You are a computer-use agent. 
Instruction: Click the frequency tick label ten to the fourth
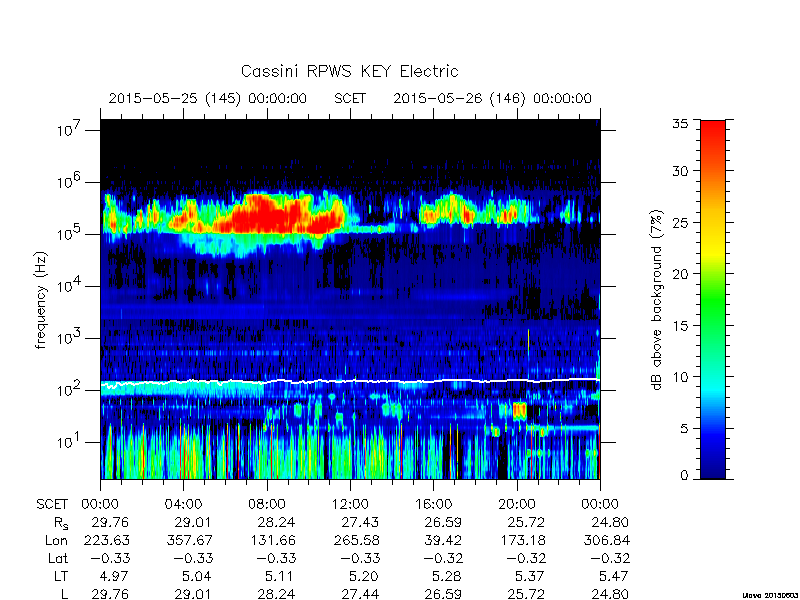pyautogui.click(x=67, y=286)
